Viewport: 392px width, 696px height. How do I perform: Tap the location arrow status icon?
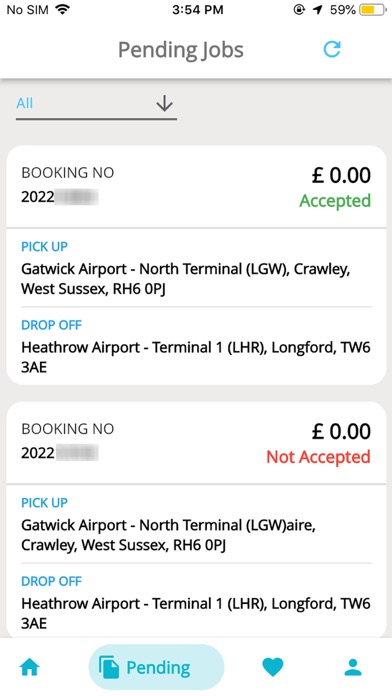coord(317,10)
